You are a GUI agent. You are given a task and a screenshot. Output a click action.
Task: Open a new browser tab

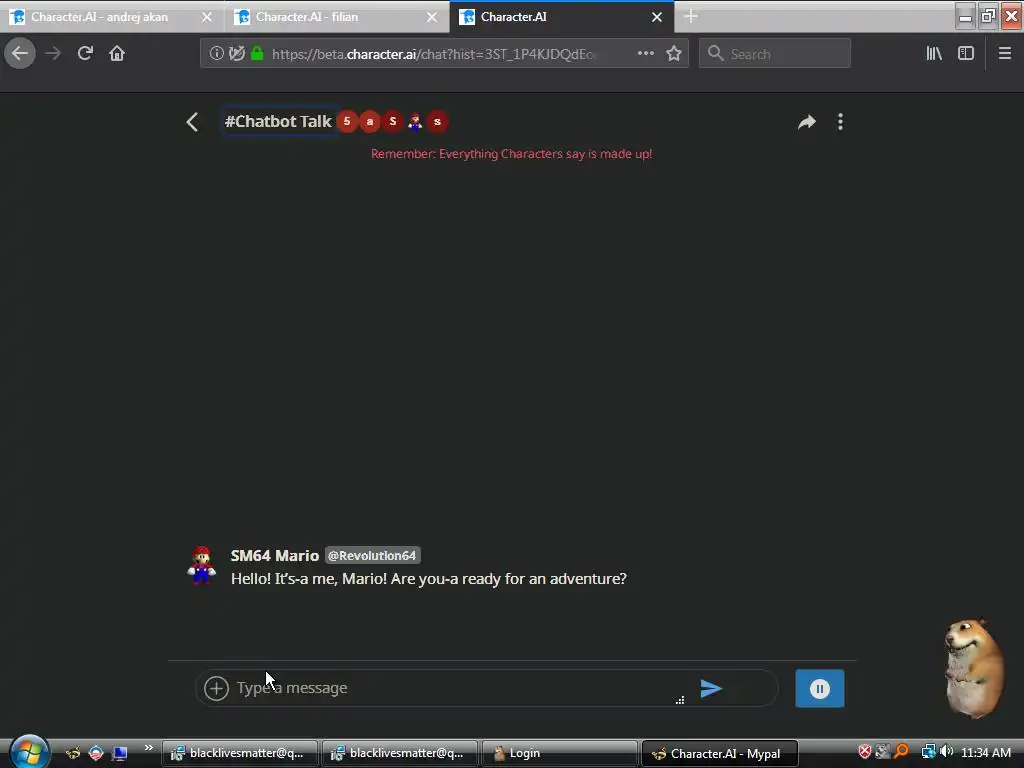pos(691,17)
